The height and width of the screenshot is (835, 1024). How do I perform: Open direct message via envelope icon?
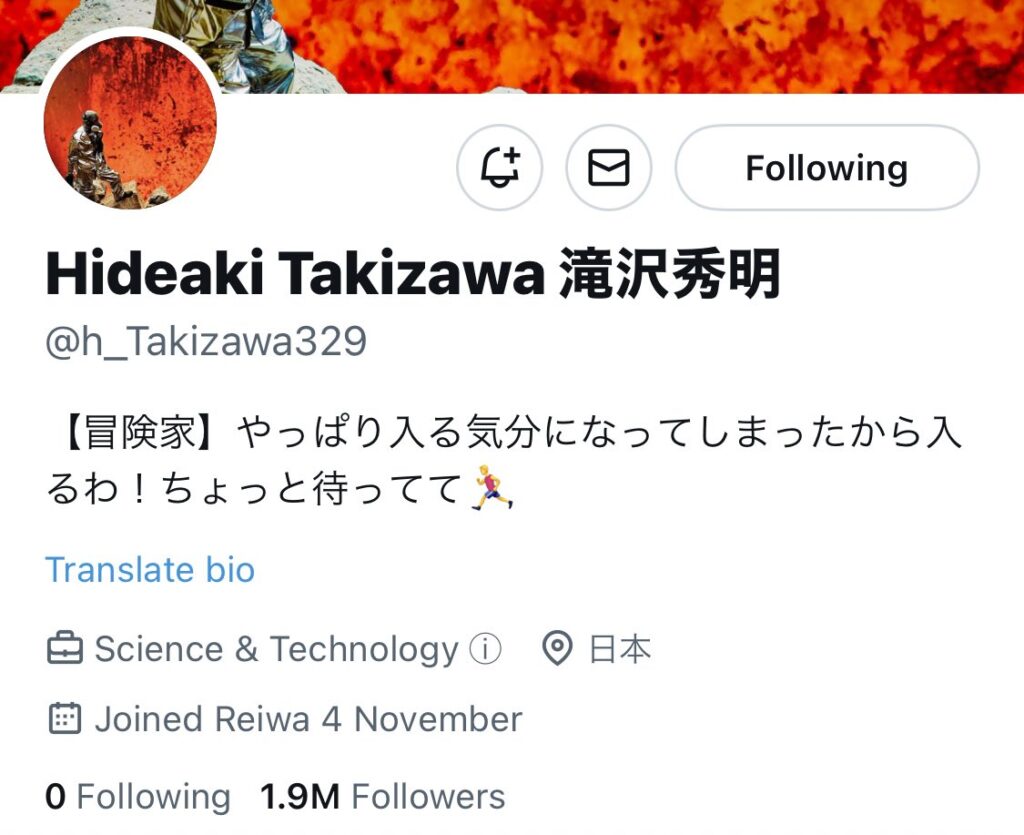point(609,168)
